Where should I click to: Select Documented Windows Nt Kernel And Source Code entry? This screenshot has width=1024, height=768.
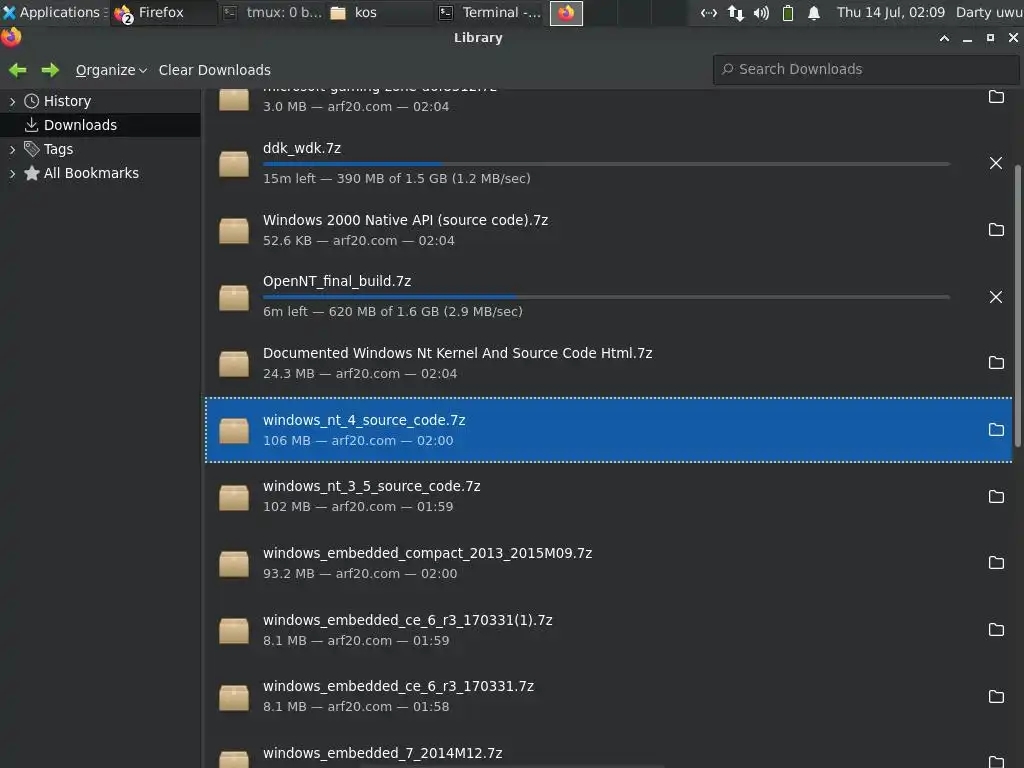(x=609, y=362)
